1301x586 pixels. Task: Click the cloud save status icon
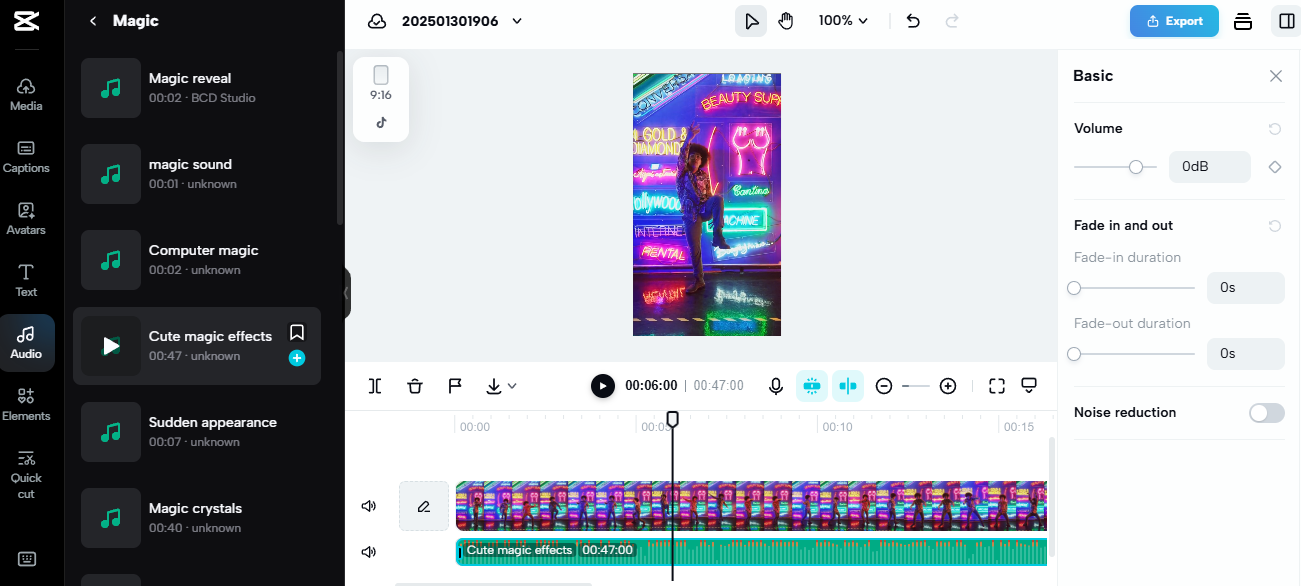pos(377,21)
